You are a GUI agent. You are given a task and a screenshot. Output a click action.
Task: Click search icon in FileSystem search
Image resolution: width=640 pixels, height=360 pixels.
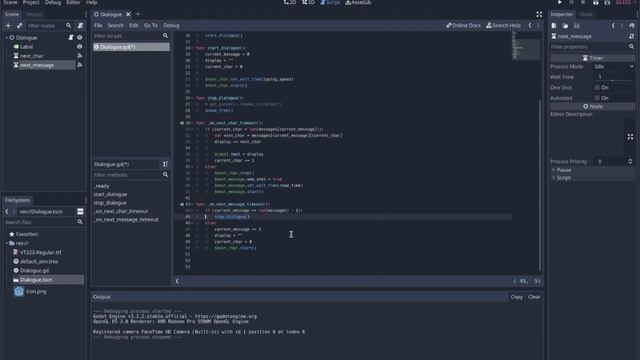(x=80, y=222)
